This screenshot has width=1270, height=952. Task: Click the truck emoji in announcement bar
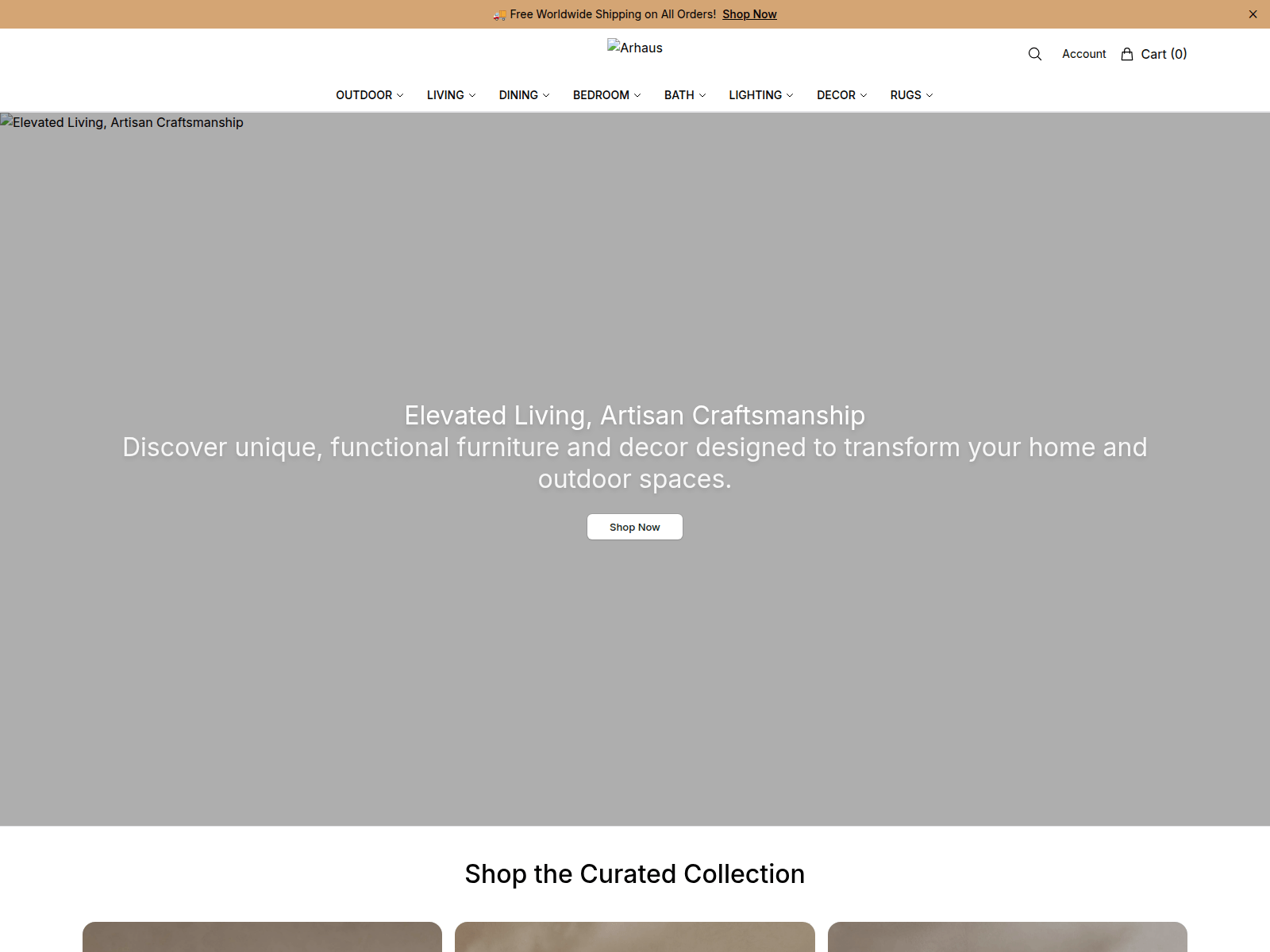tap(499, 14)
